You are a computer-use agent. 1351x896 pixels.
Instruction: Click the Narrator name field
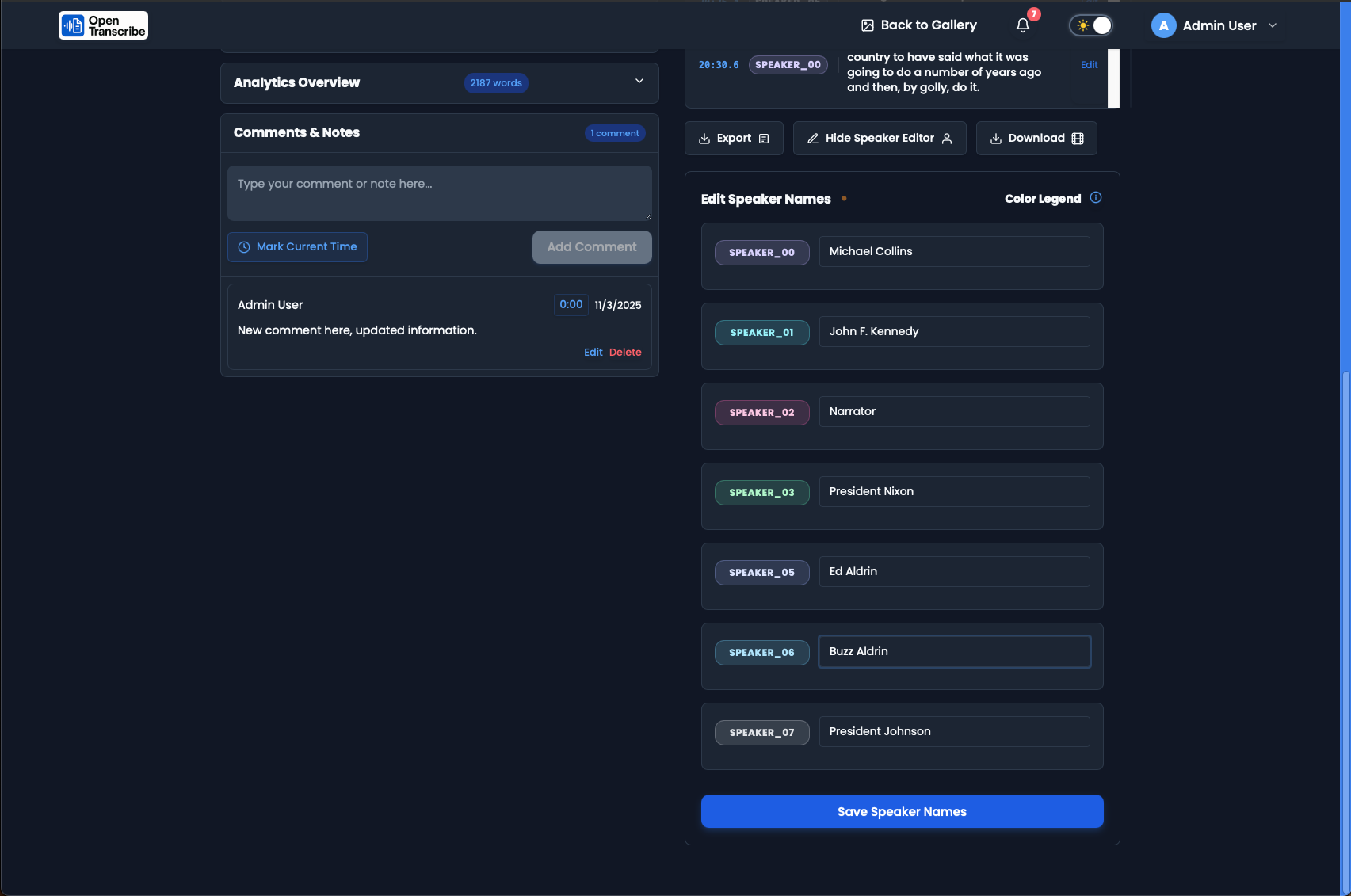click(954, 412)
